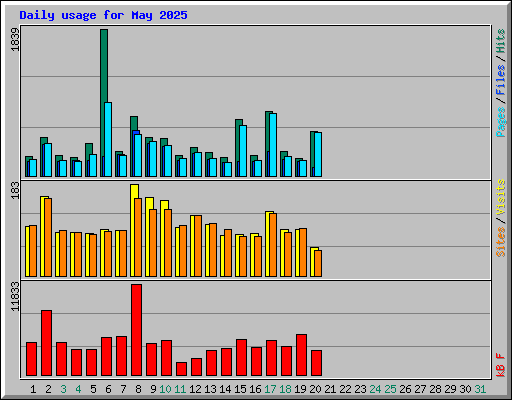Click day label 8 on the x-axis
This screenshot has height=400, width=512.
(x=138, y=389)
